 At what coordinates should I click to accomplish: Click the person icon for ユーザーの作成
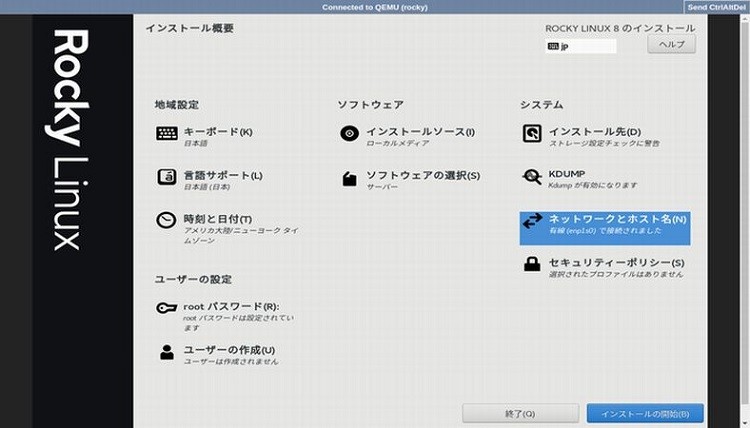167,352
